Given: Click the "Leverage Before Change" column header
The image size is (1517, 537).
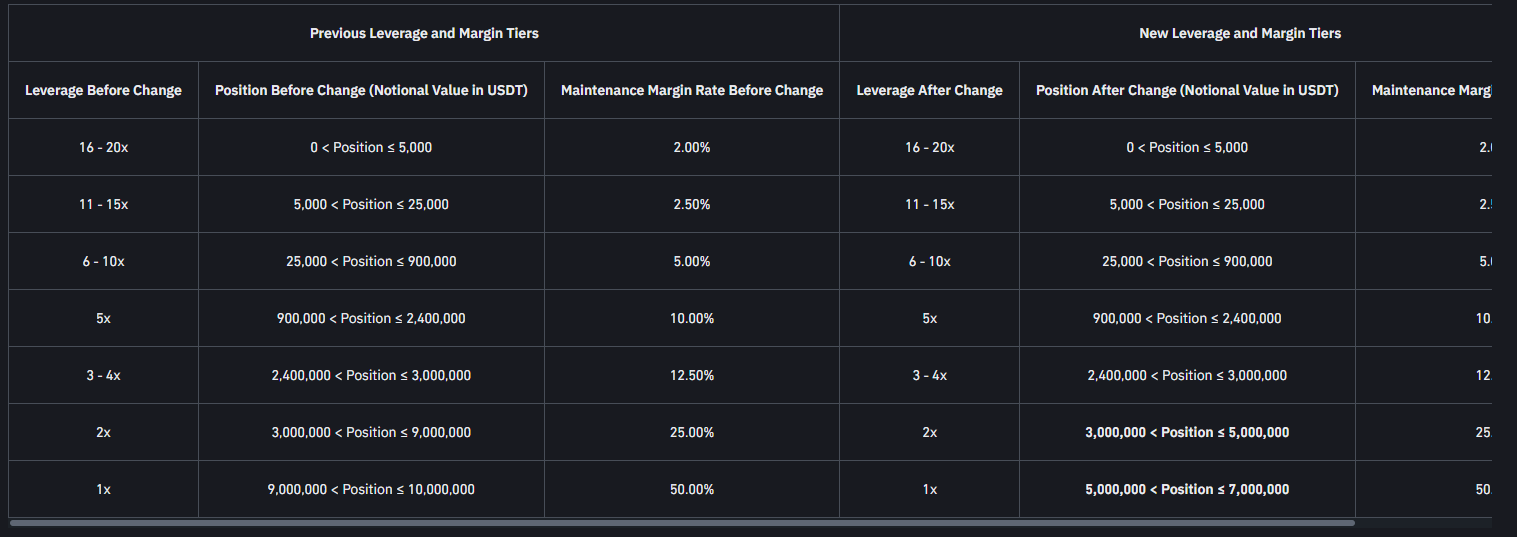Looking at the screenshot, I should click(x=103, y=90).
